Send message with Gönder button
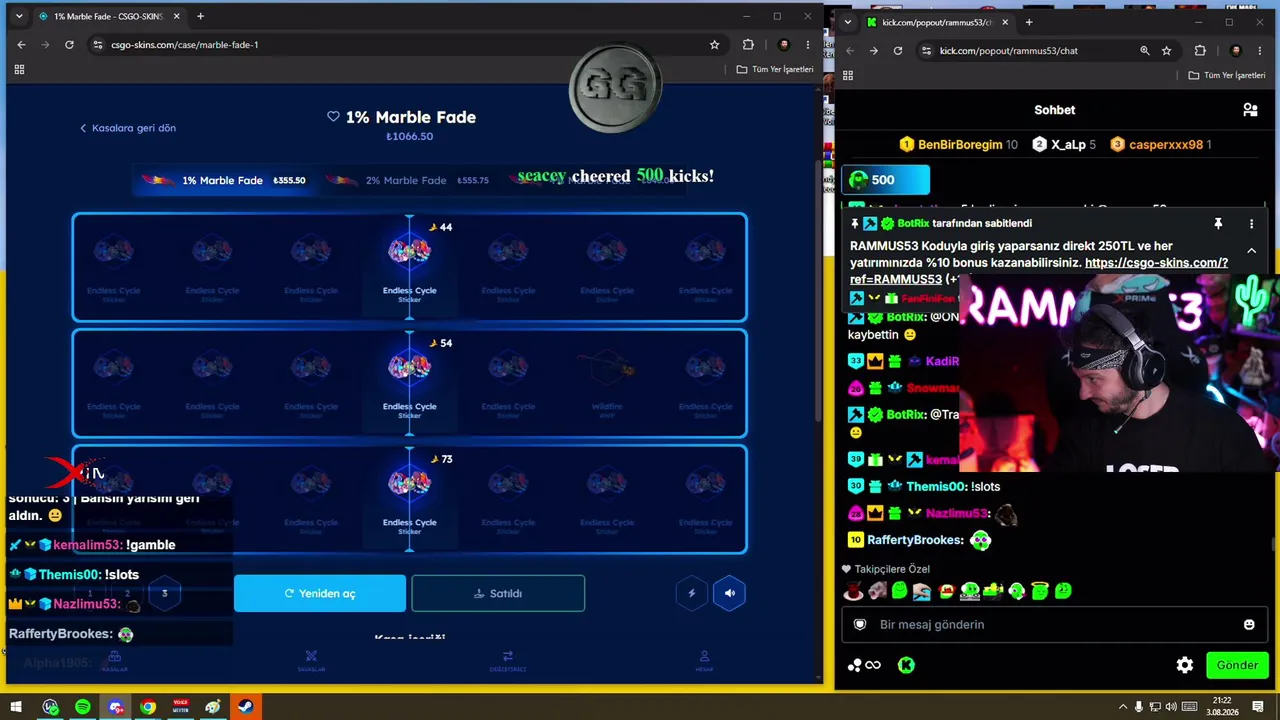 tap(1237, 665)
